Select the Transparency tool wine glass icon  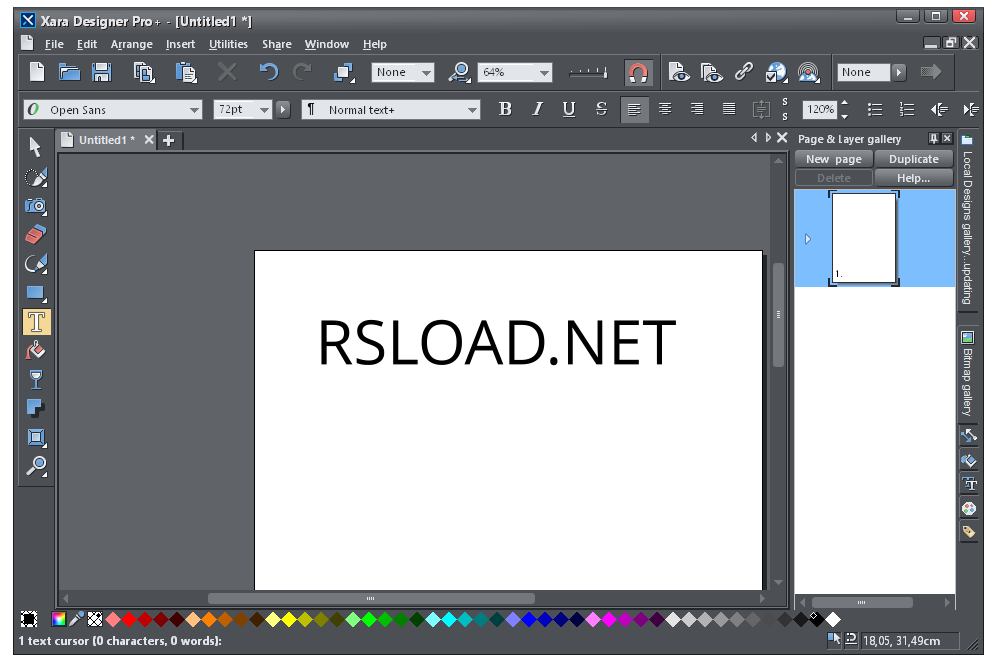tap(35, 379)
